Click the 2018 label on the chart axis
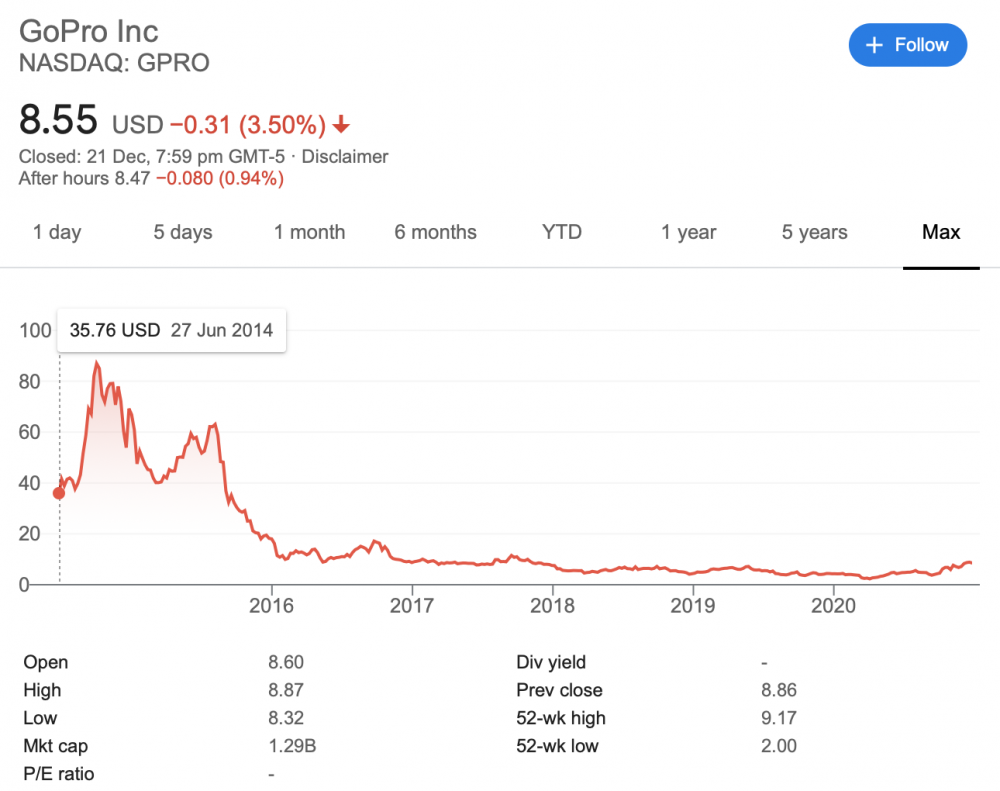This screenshot has width=1000, height=791. click(x=552, y=605)
